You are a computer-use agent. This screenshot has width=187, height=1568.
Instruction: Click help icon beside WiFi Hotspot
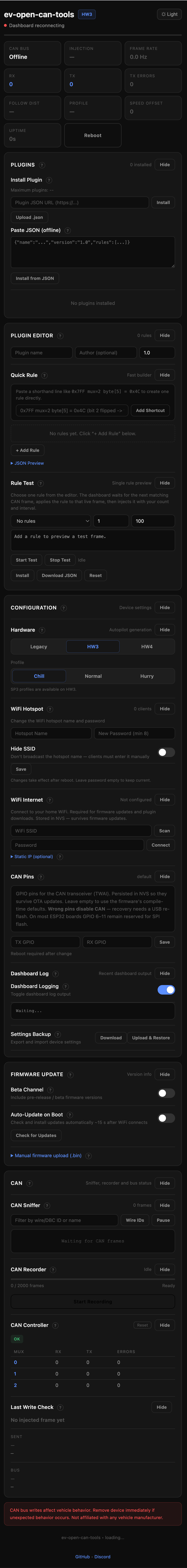(50, 709)
